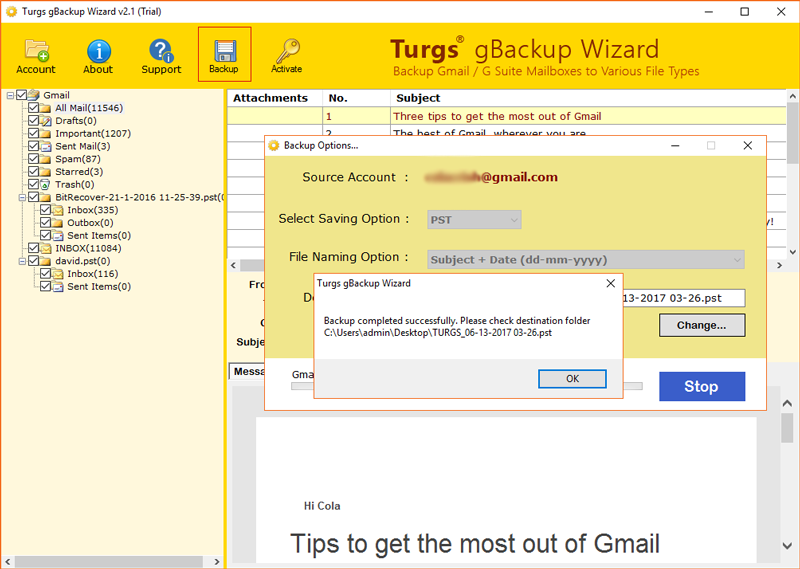Viewport: 800px width, 569px height.
Task: Click the Backup Options dialog gear icon
Action: (274, 145)
